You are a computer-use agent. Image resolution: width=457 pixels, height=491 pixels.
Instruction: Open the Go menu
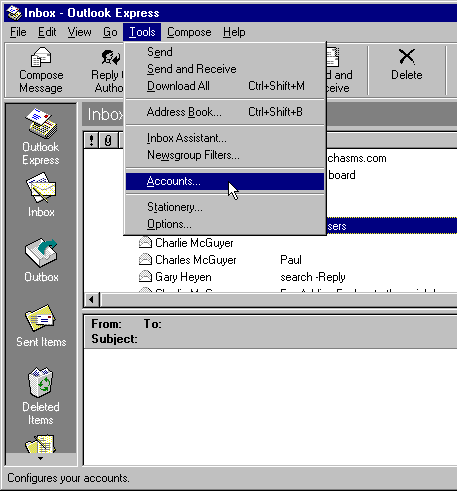110,32
